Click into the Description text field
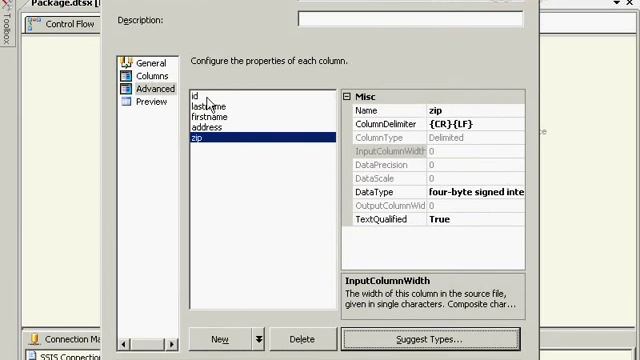This screenshot has width=640, height=360. [410, 19]
